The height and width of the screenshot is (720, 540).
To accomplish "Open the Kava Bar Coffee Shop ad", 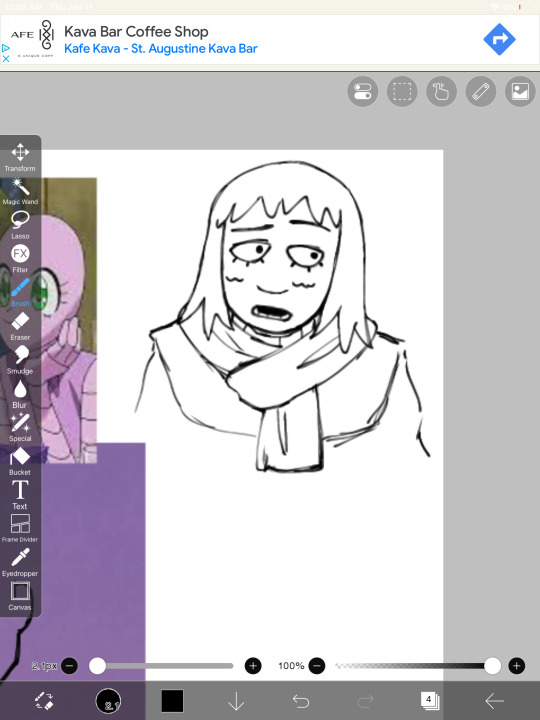I will pos(136,31).
